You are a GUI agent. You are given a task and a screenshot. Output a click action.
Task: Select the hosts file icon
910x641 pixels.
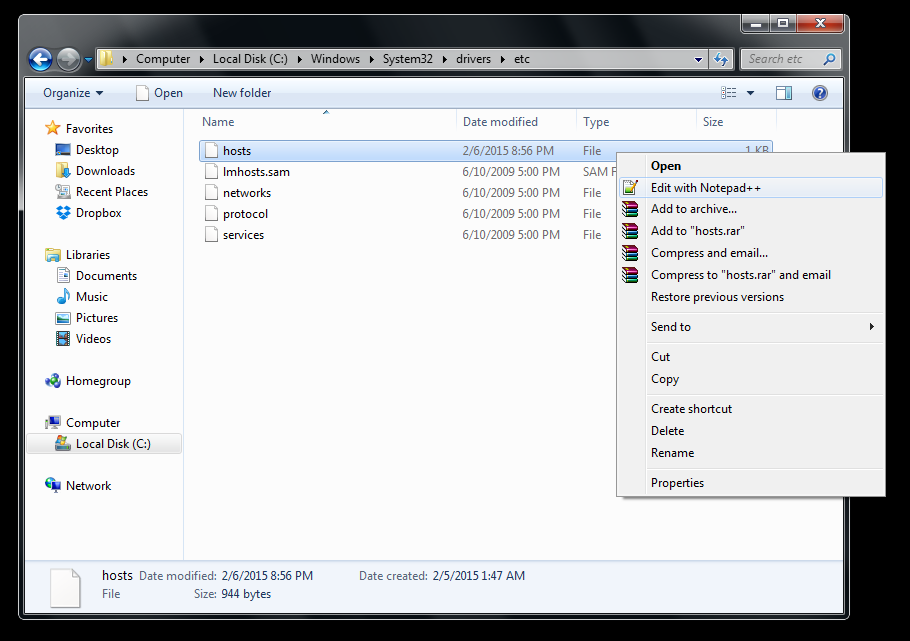pos(211,151)
